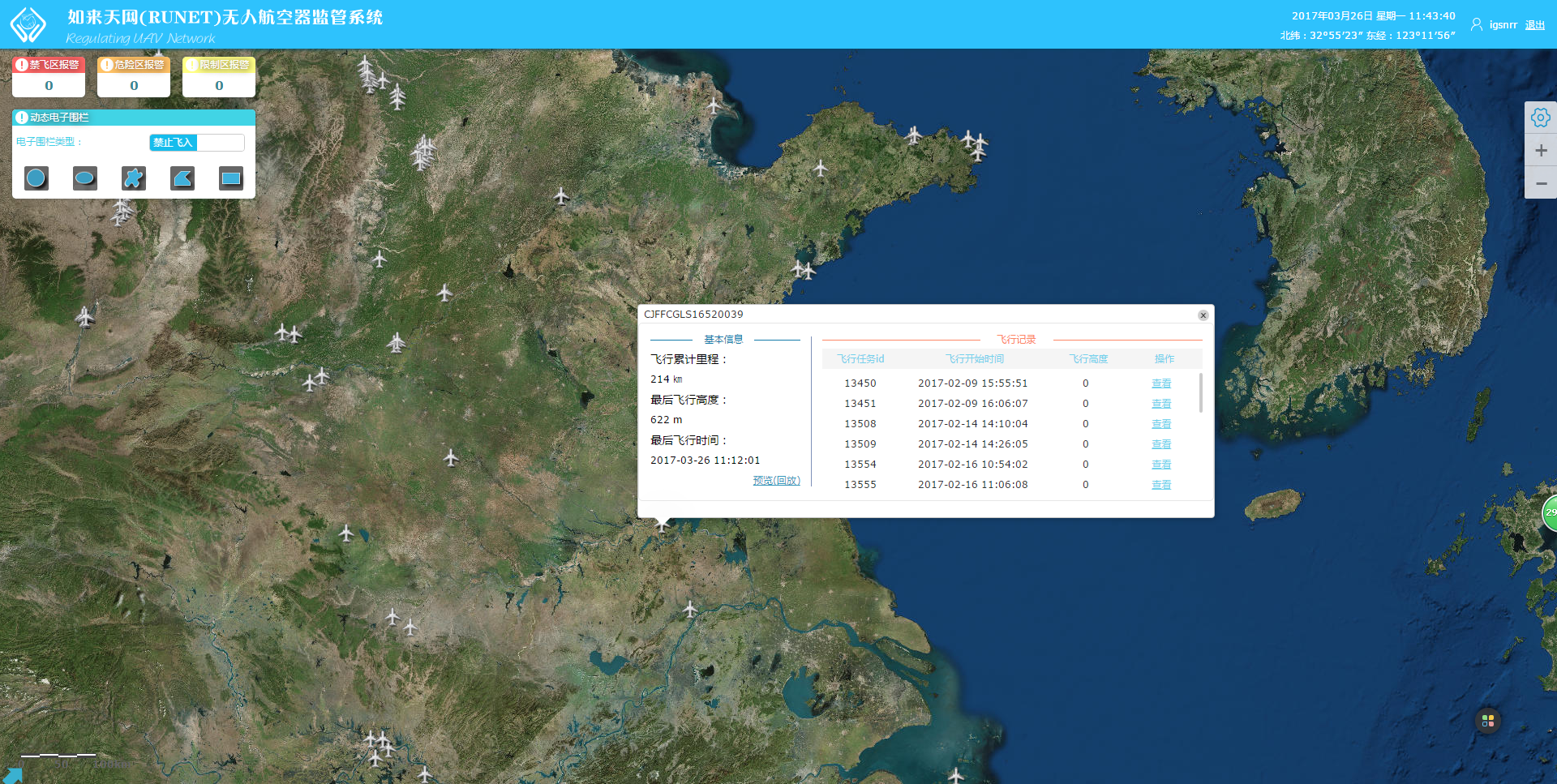Screen dimensions: 1557x784
Task: Click the last flight time 2017-03-26 11:12:01
Action: click(705, 461)
